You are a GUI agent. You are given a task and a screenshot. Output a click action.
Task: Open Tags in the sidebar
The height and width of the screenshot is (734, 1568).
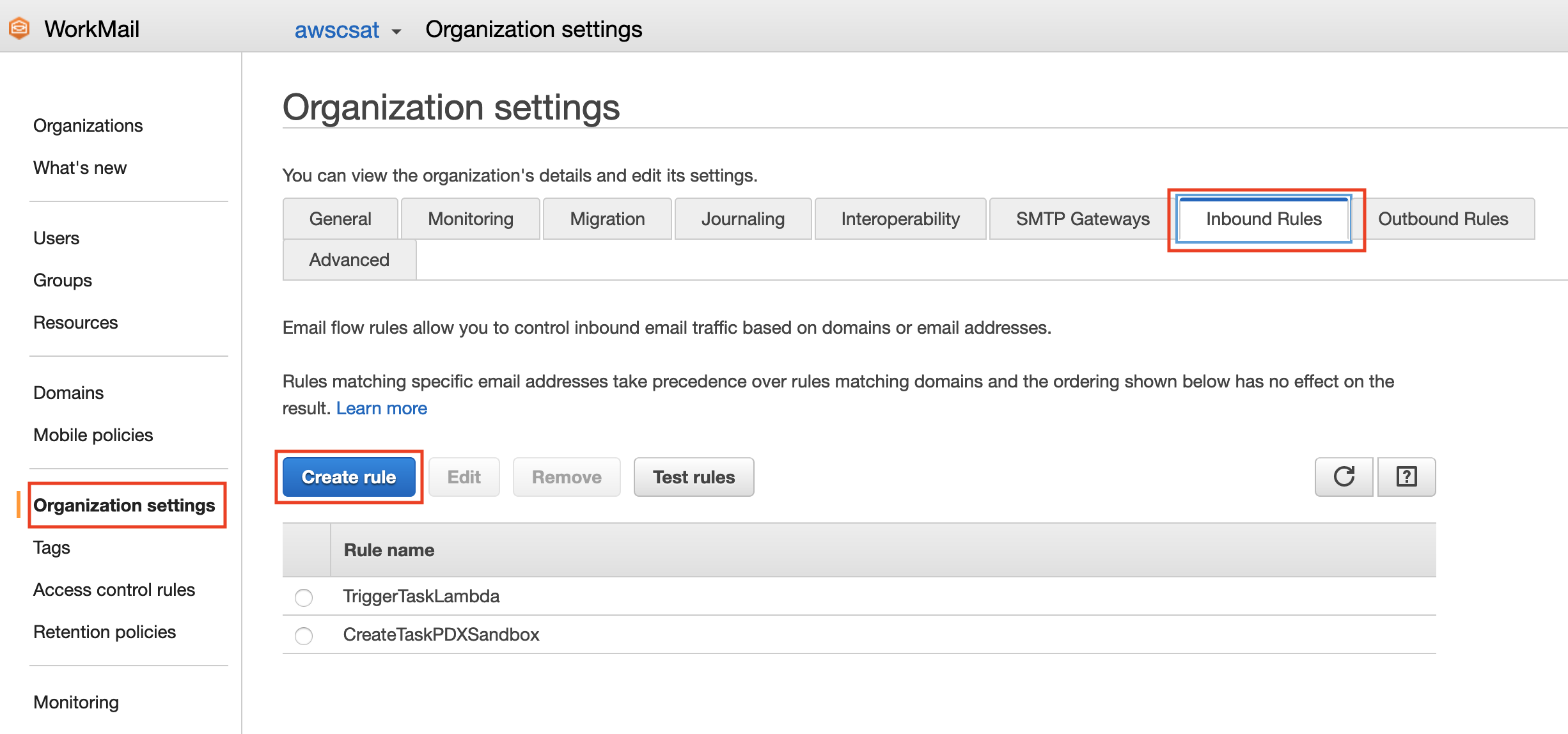click(x=52, y=547)
